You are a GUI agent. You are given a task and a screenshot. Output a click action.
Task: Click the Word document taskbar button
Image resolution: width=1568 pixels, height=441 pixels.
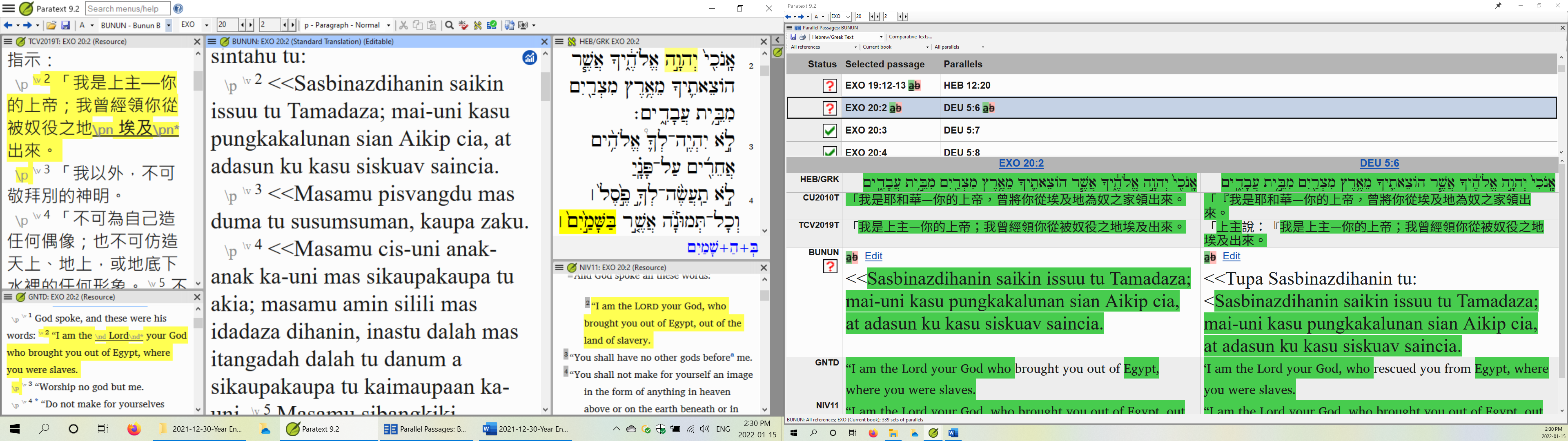point(526,429)
